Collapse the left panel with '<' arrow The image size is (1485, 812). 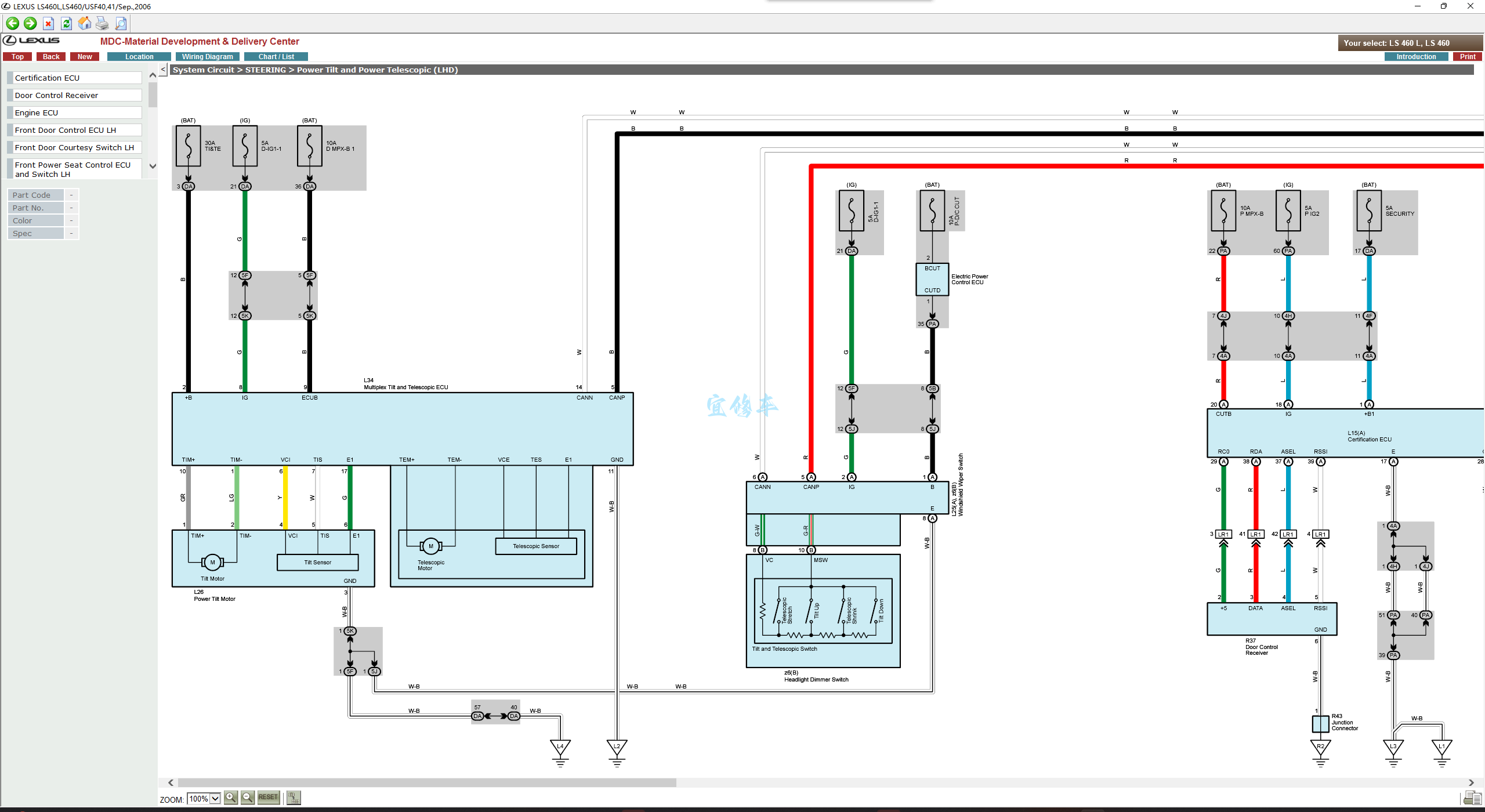[x=163, y=70]
